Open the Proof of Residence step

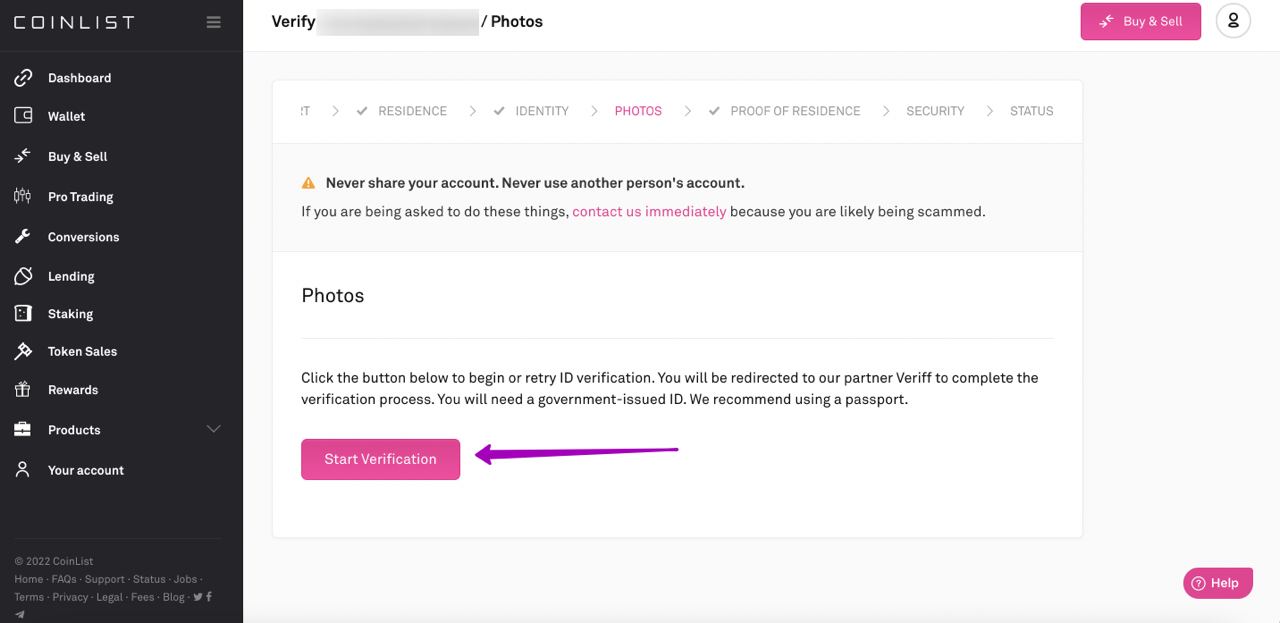795,111
